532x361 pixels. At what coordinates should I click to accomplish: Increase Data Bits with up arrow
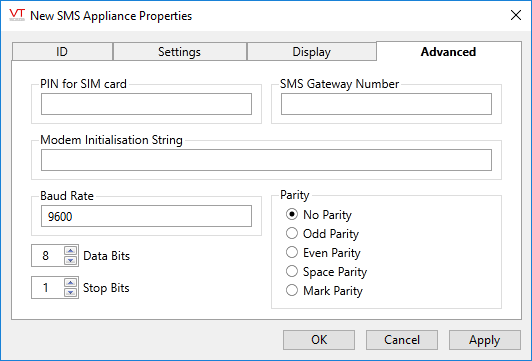tap(70, 251)
